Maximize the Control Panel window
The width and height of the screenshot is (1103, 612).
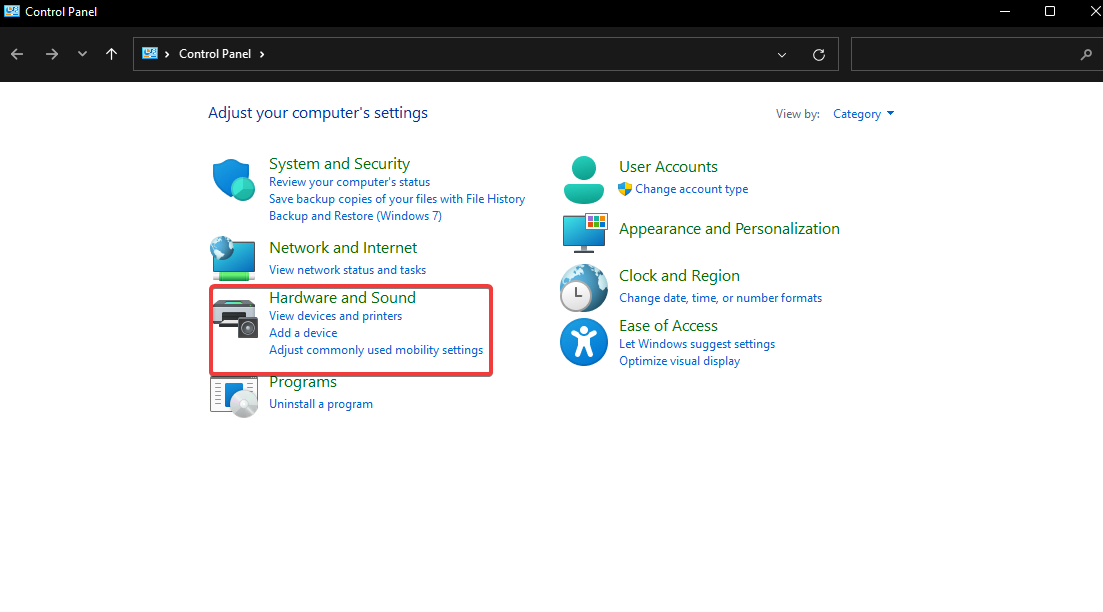(1050, 11)
